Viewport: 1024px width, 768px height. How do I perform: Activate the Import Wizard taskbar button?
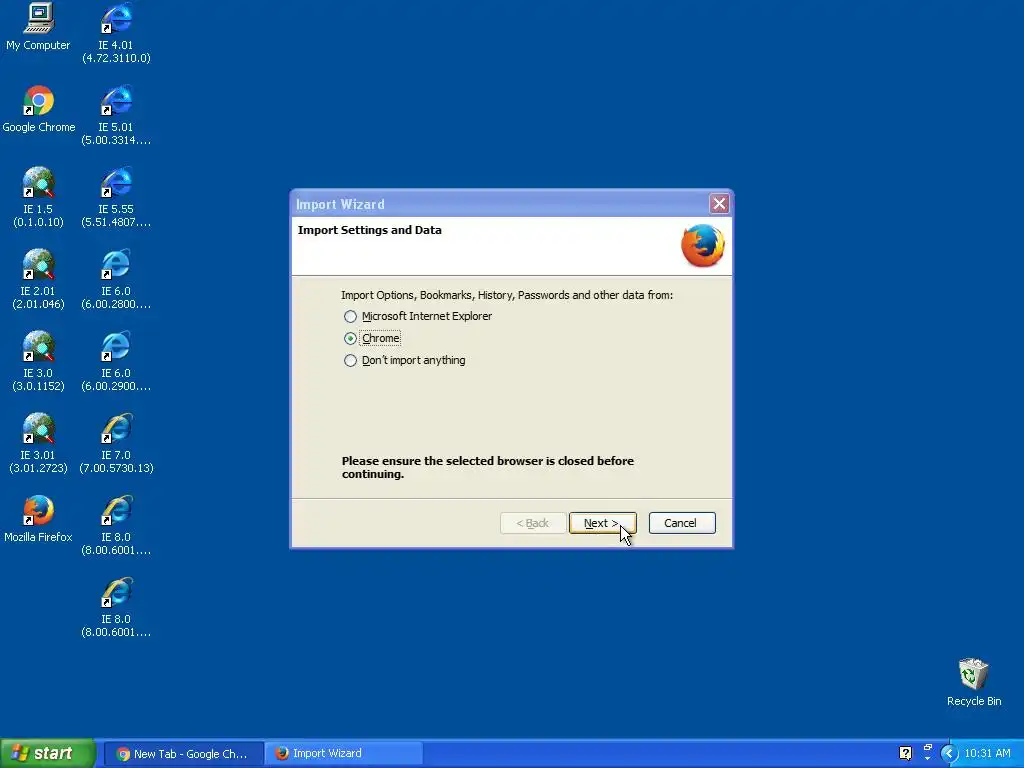(344, 754)
